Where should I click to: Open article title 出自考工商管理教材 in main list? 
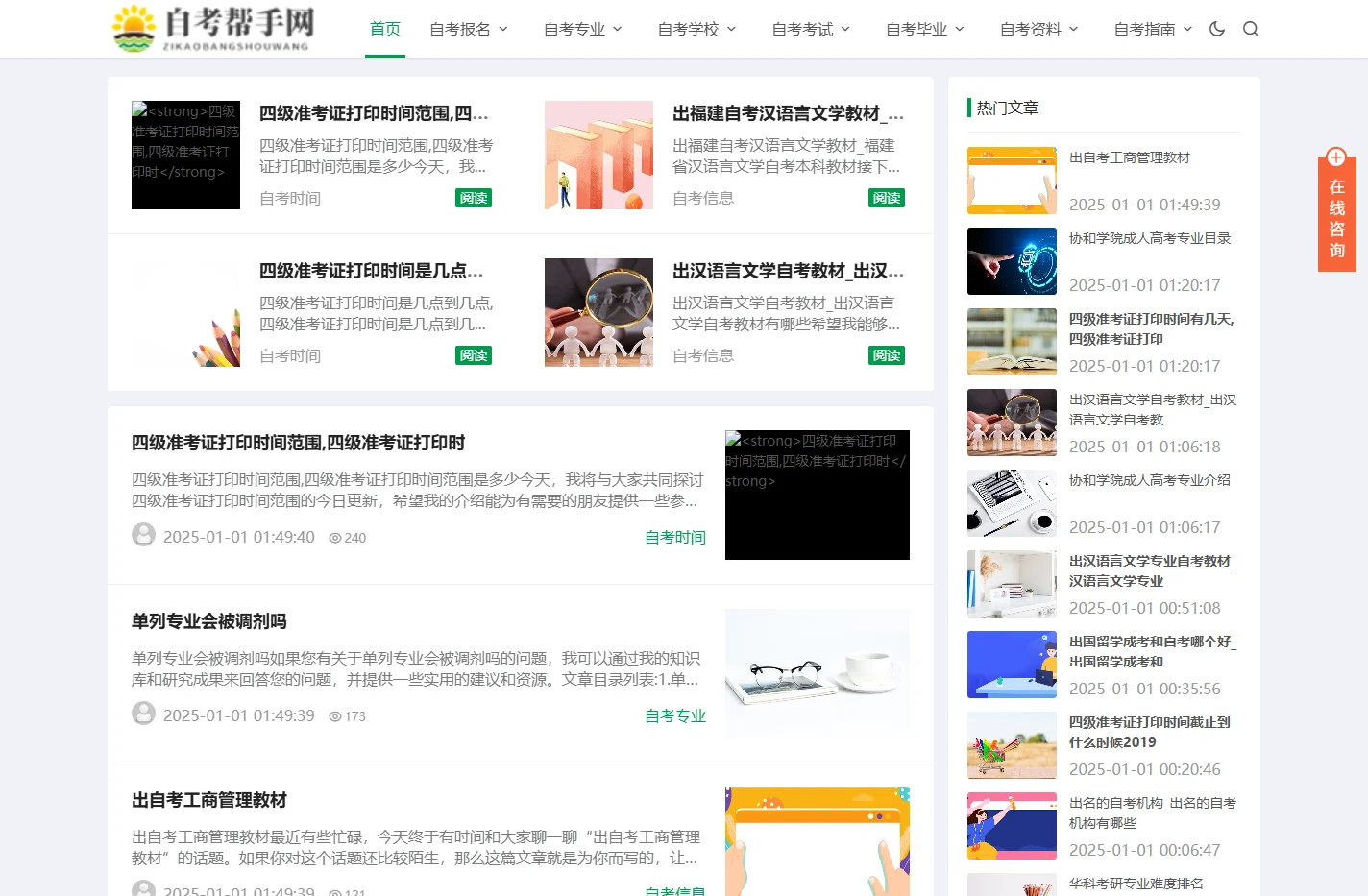click(x=209, y=800)
